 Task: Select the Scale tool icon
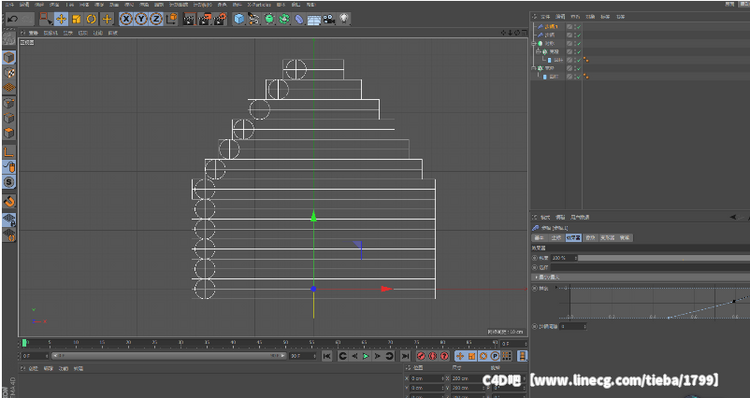coord(76,19)
